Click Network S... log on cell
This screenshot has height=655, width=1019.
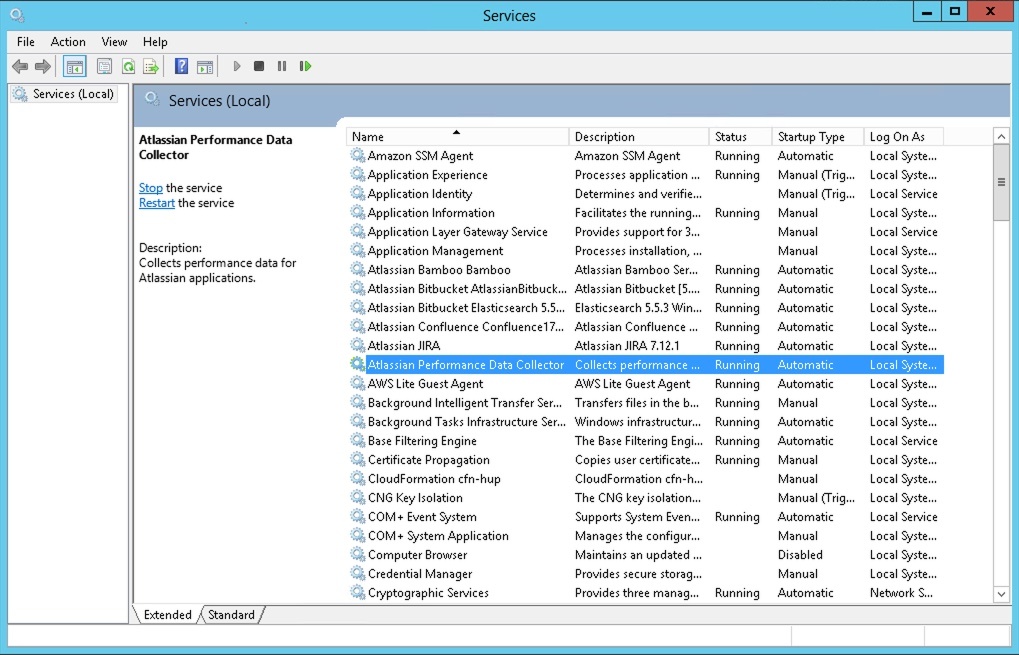point(901,593)
